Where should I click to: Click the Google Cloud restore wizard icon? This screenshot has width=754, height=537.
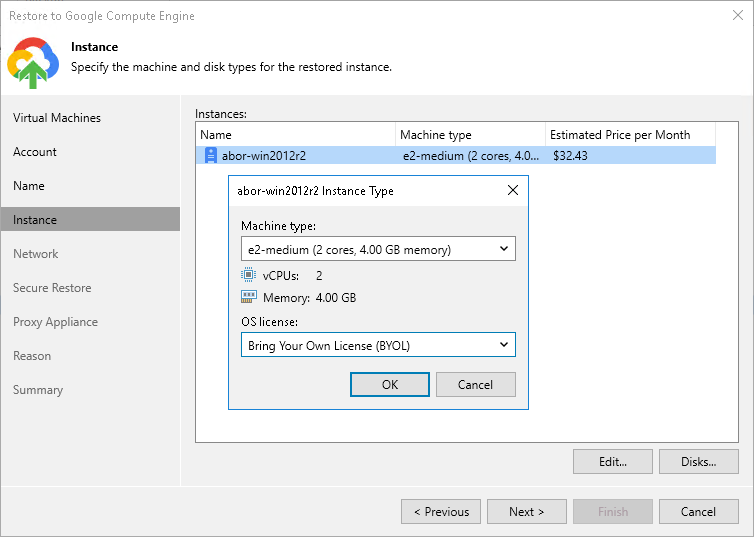point(33,62)
